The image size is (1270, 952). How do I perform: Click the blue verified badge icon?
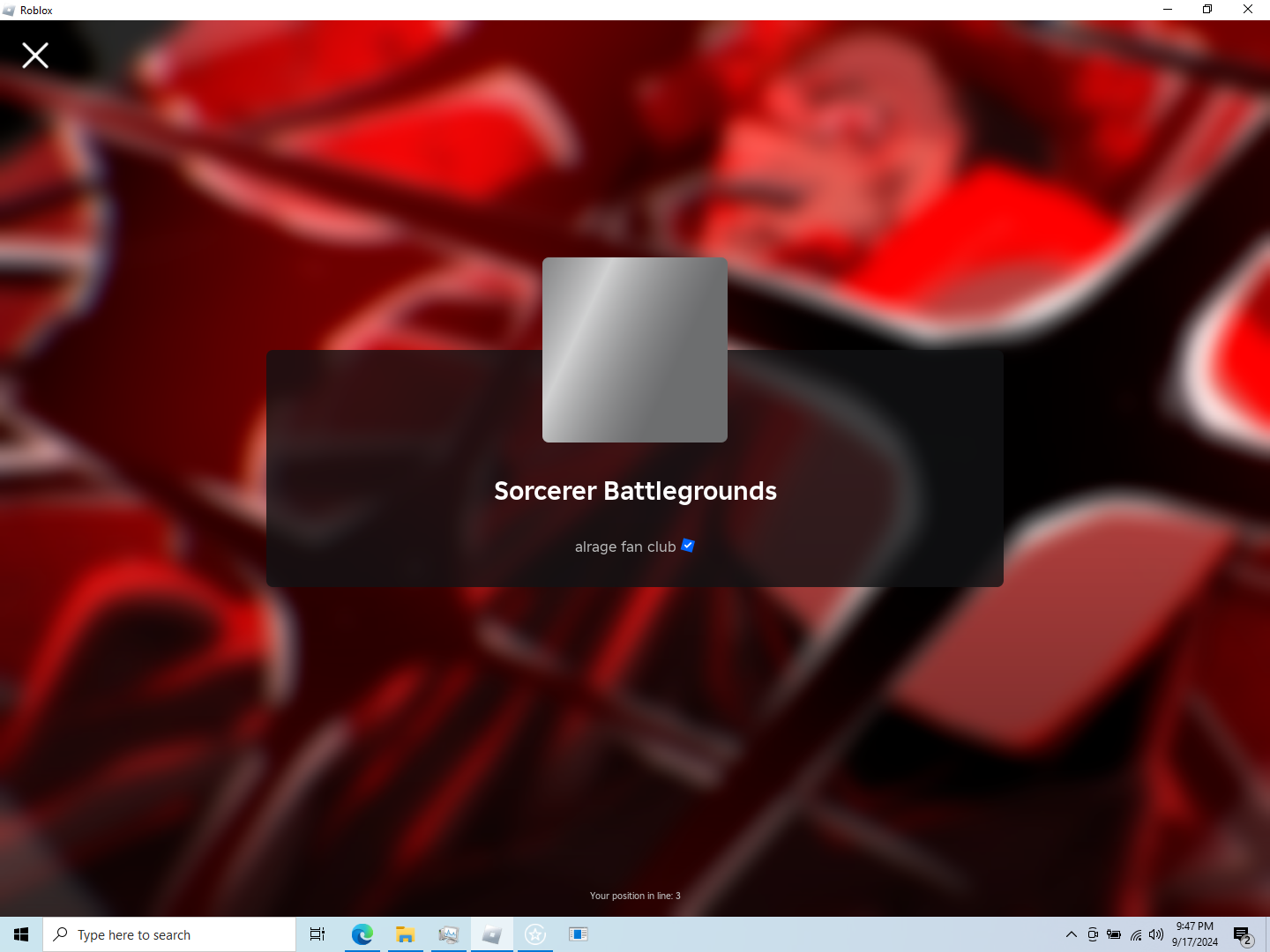[x=688, y=546]
